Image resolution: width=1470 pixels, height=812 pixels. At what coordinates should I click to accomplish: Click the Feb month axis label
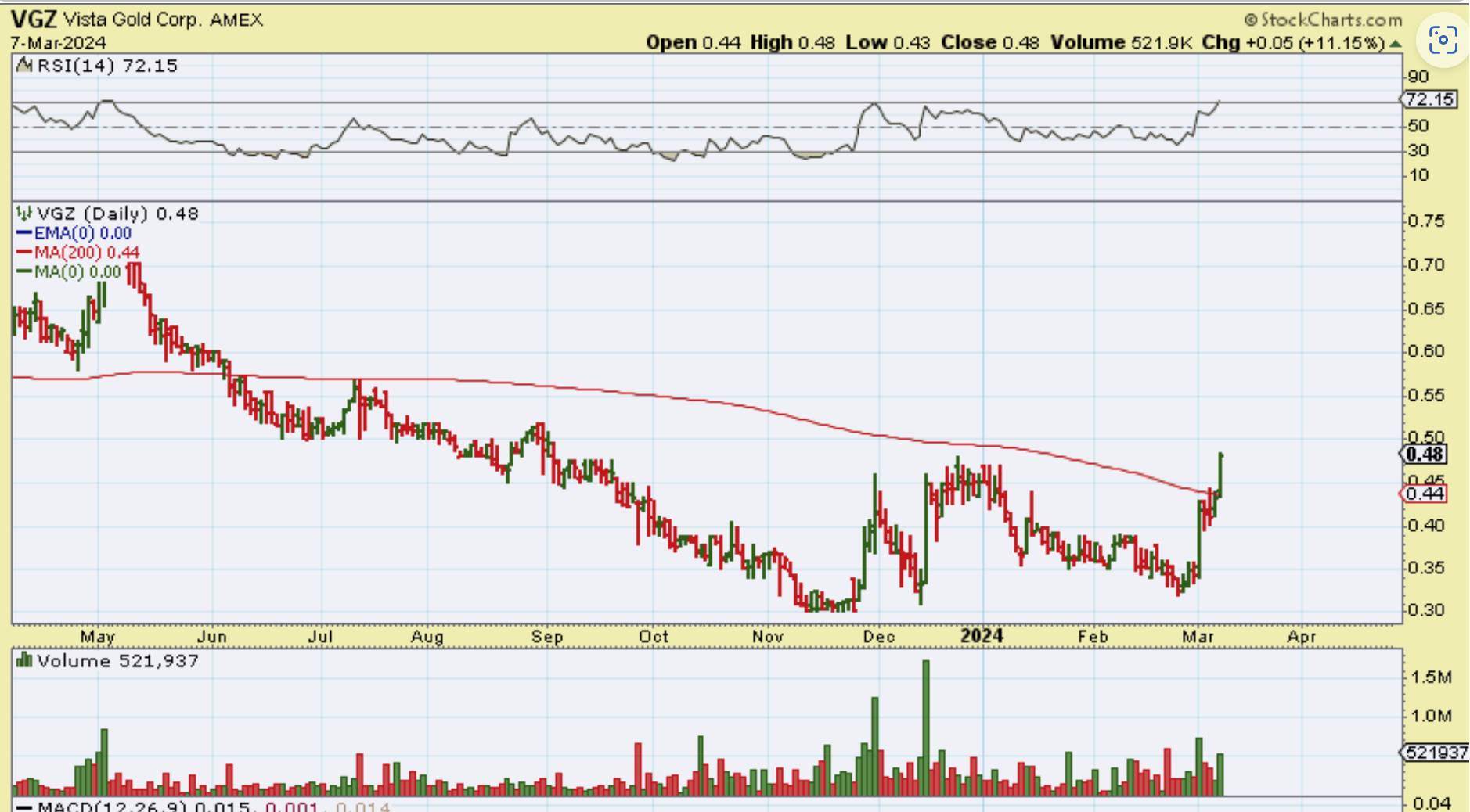click(1093, 637)
